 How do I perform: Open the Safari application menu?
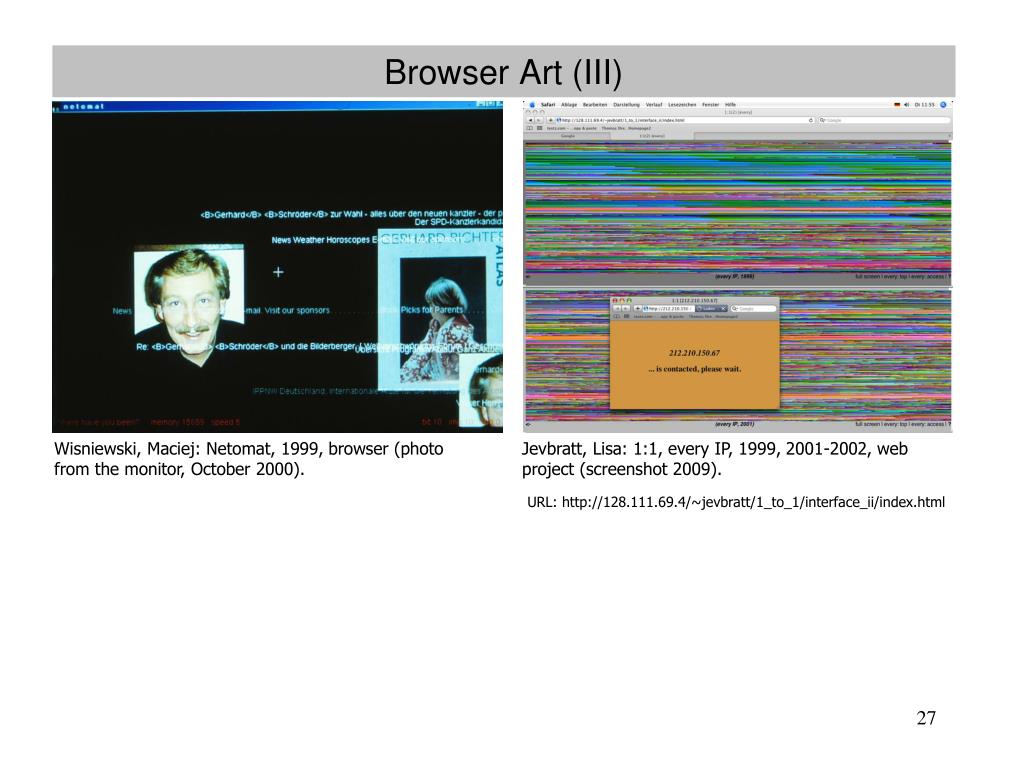[548, 104]
